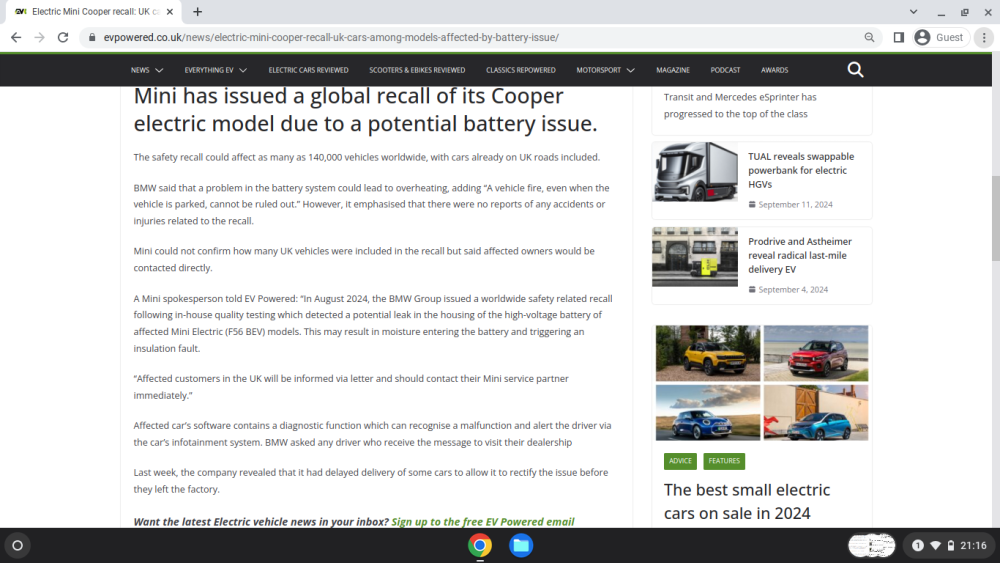Open best small electric cars article
This screenshot has height=563, width=1000.
[x=747, y=501]
